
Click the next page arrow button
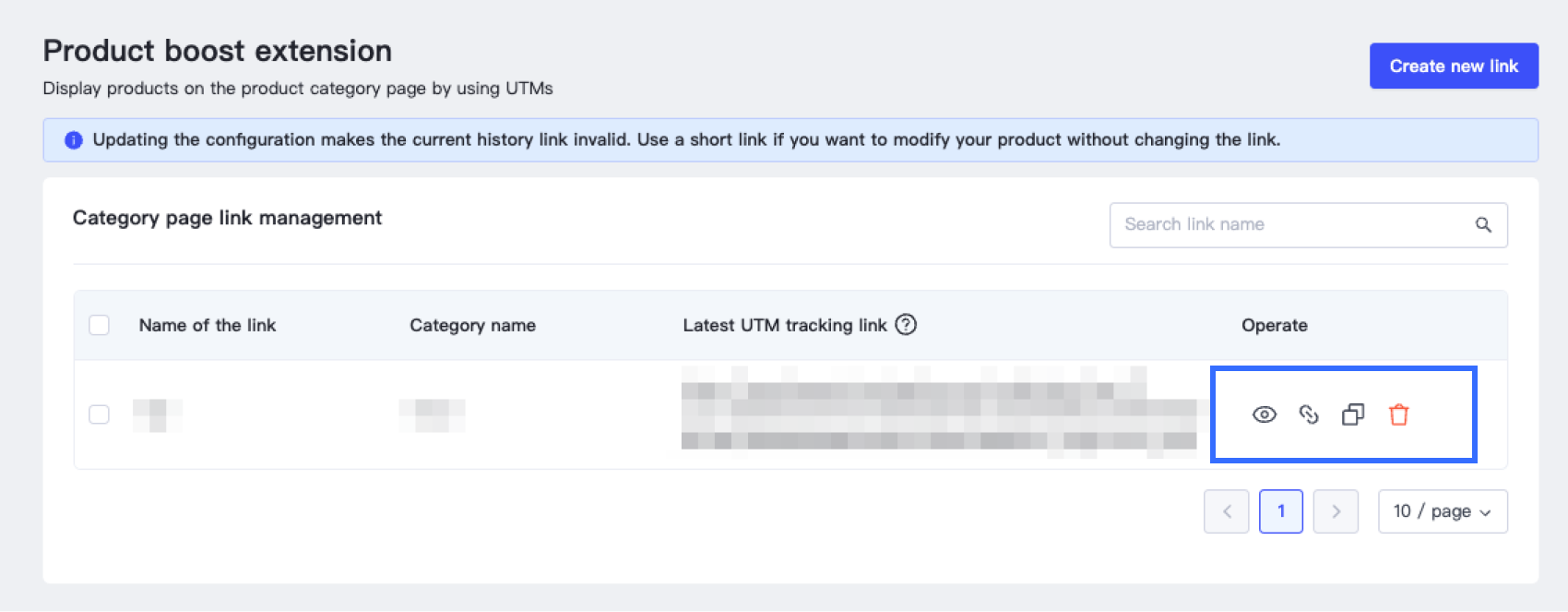tap(1336, 510)
